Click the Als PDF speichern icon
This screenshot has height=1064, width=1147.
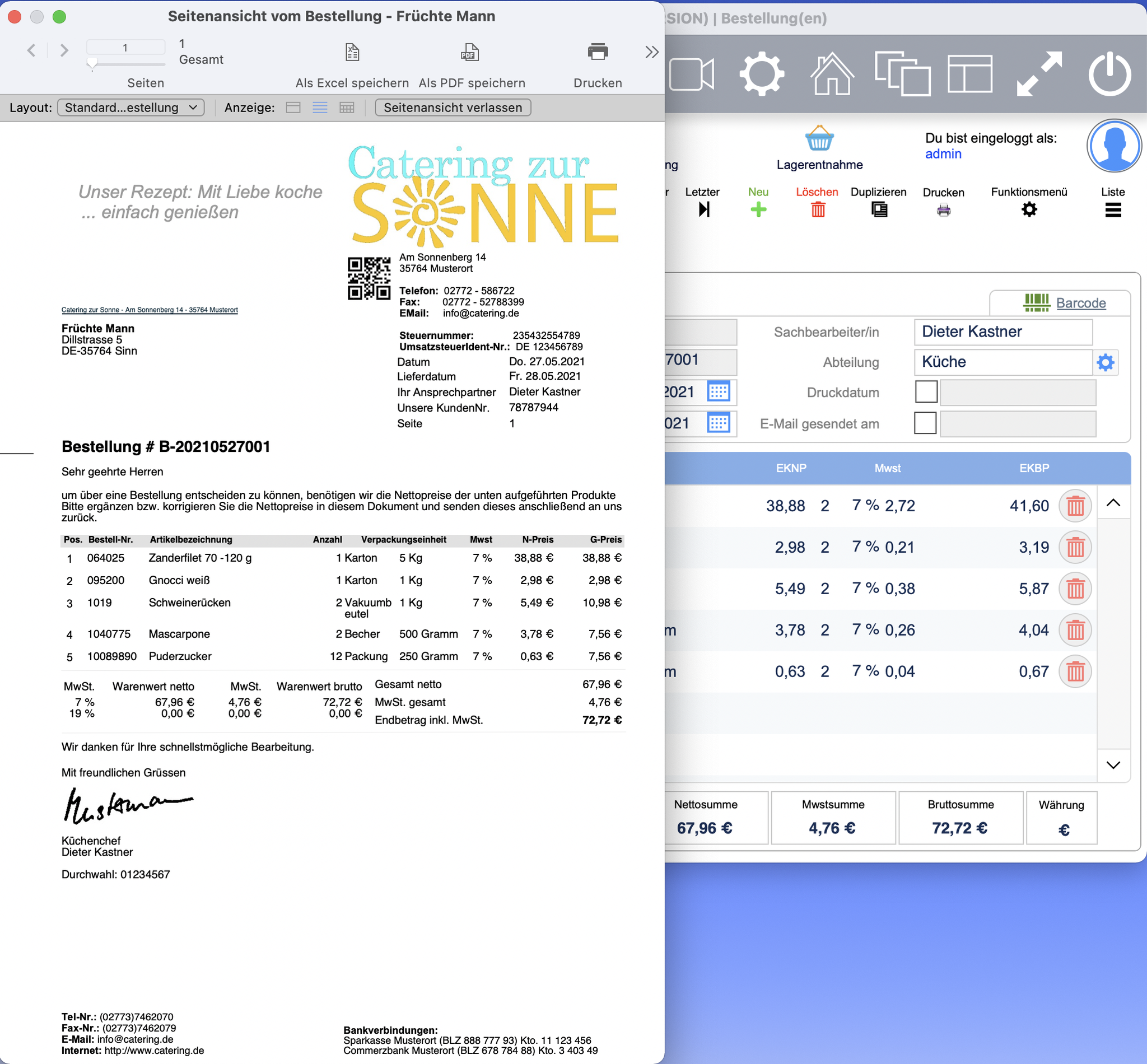470,53
